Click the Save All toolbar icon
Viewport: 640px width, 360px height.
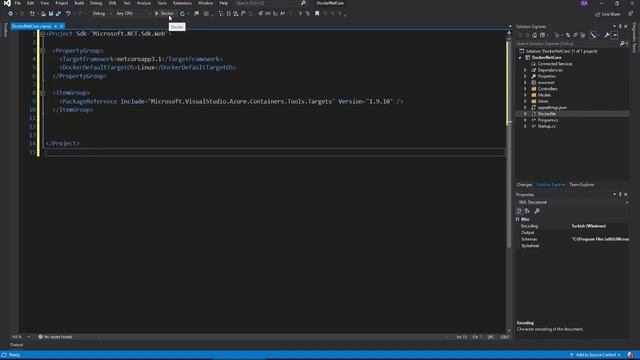[58, 13]
